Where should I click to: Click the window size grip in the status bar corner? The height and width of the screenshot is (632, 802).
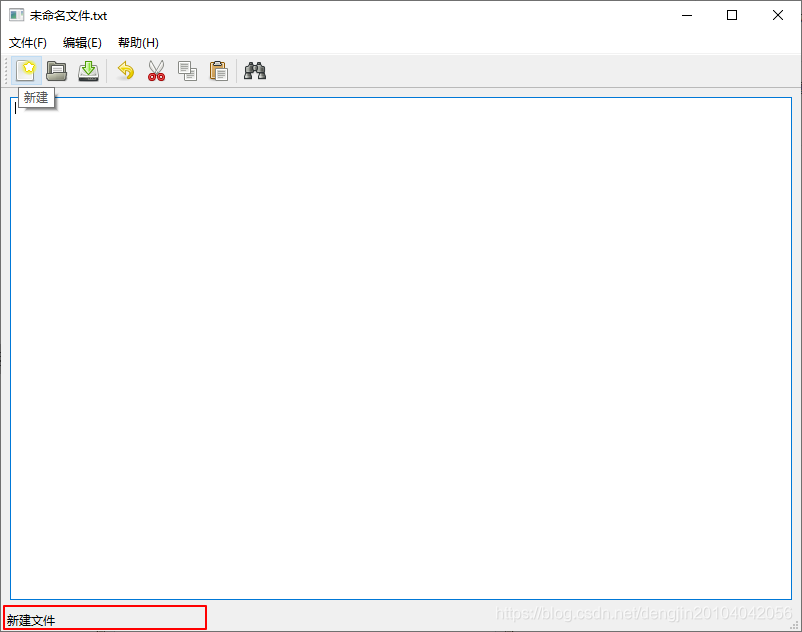click(794, 625)
